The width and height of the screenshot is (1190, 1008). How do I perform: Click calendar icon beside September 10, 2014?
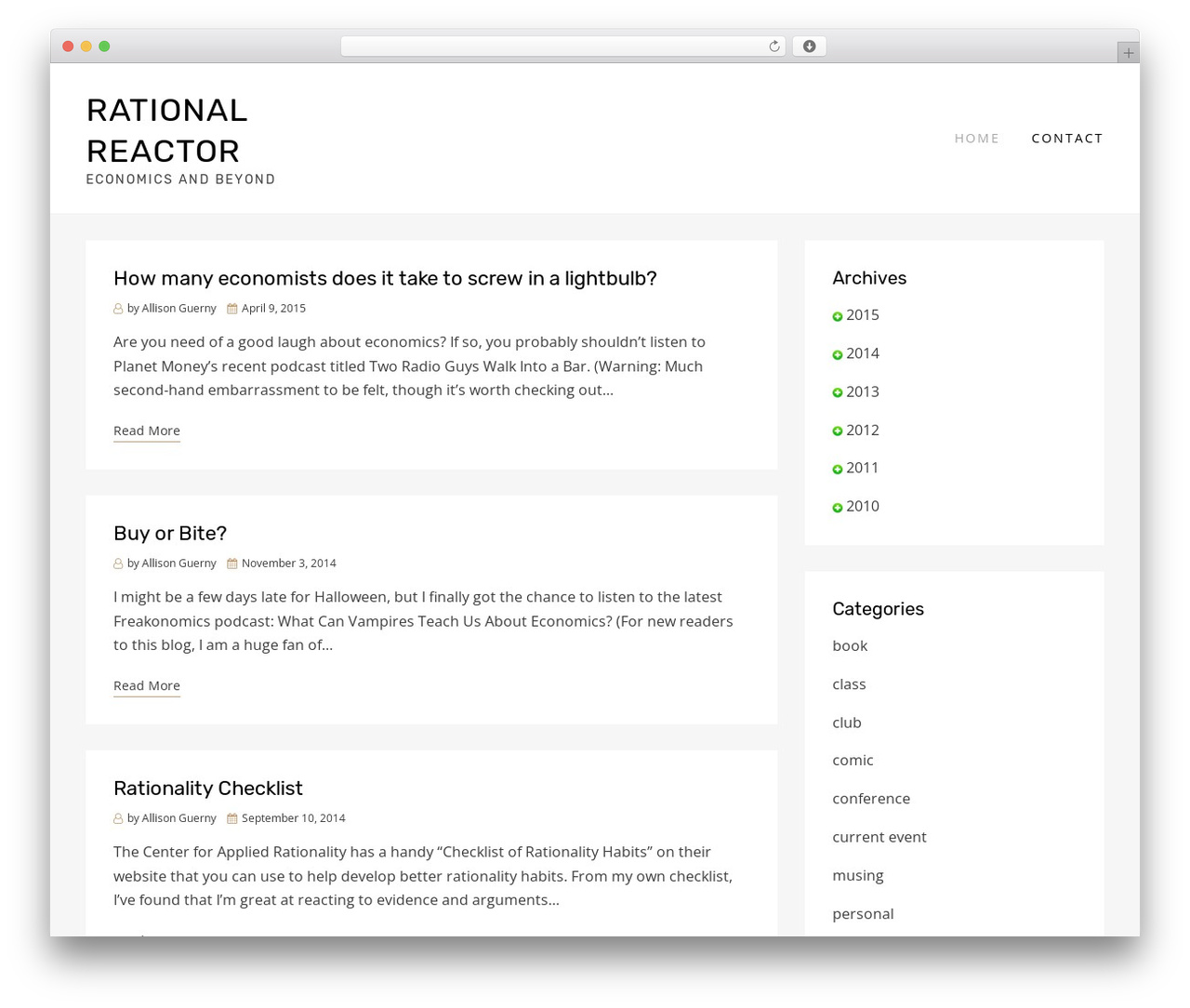point(232,818)
